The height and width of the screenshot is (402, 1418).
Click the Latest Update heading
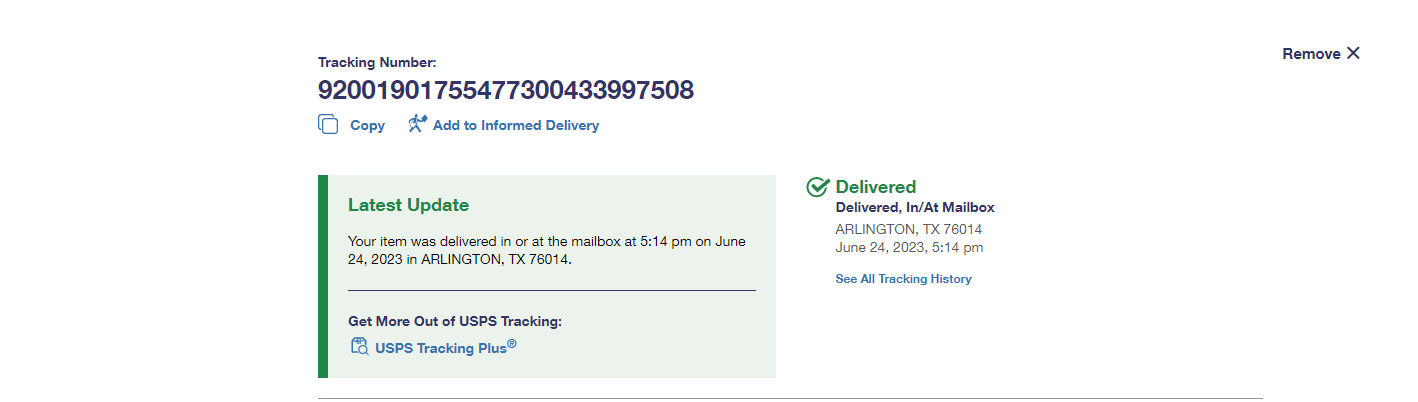(x=408, y=205)
